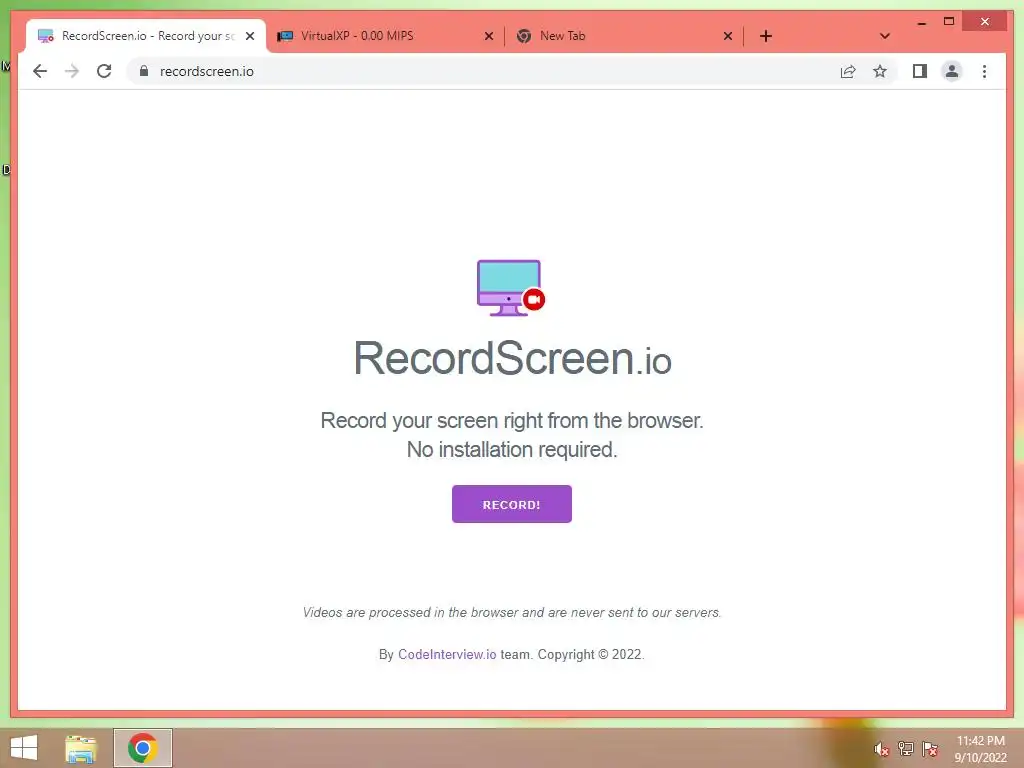This screenshot has width=1024, height=768.
Task: Click the browser back arrow
Action: coord(40,71)
